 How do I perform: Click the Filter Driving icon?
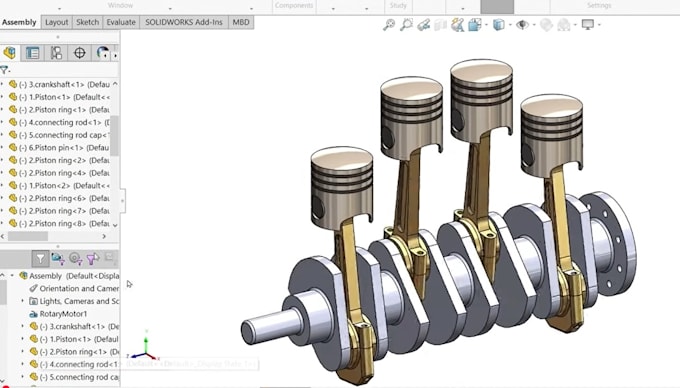click(75, 259)
